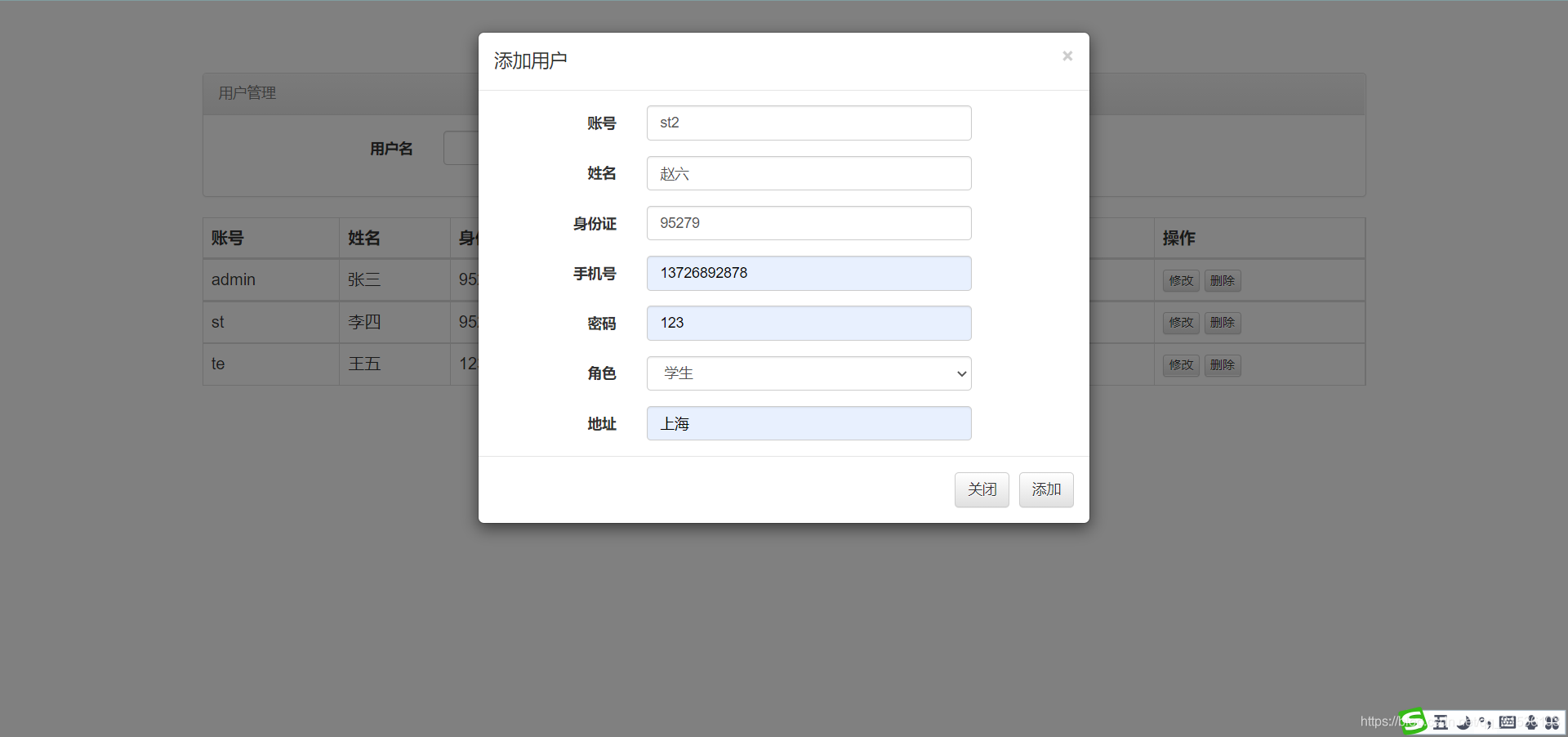Click the 账号 input containing st2
Viewport: 1568px width, 737px height.
coord(808,123)
